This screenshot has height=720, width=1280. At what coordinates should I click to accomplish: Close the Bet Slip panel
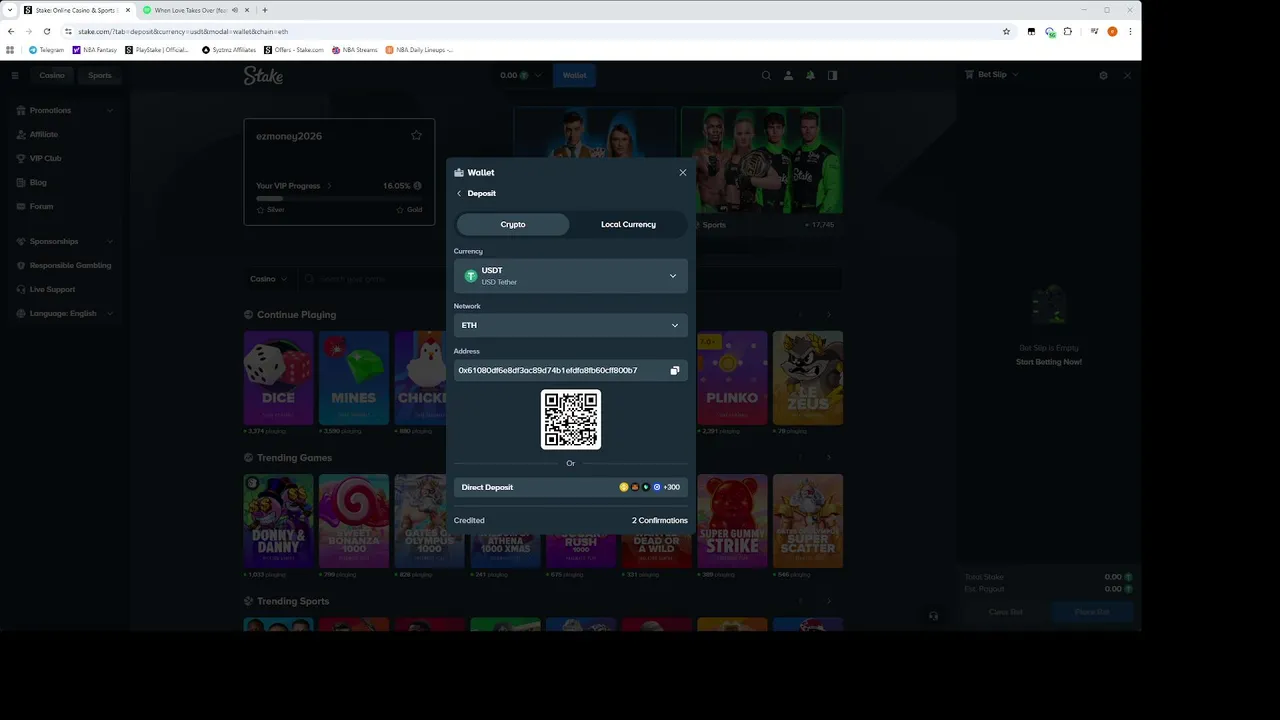click(1127, 75)
